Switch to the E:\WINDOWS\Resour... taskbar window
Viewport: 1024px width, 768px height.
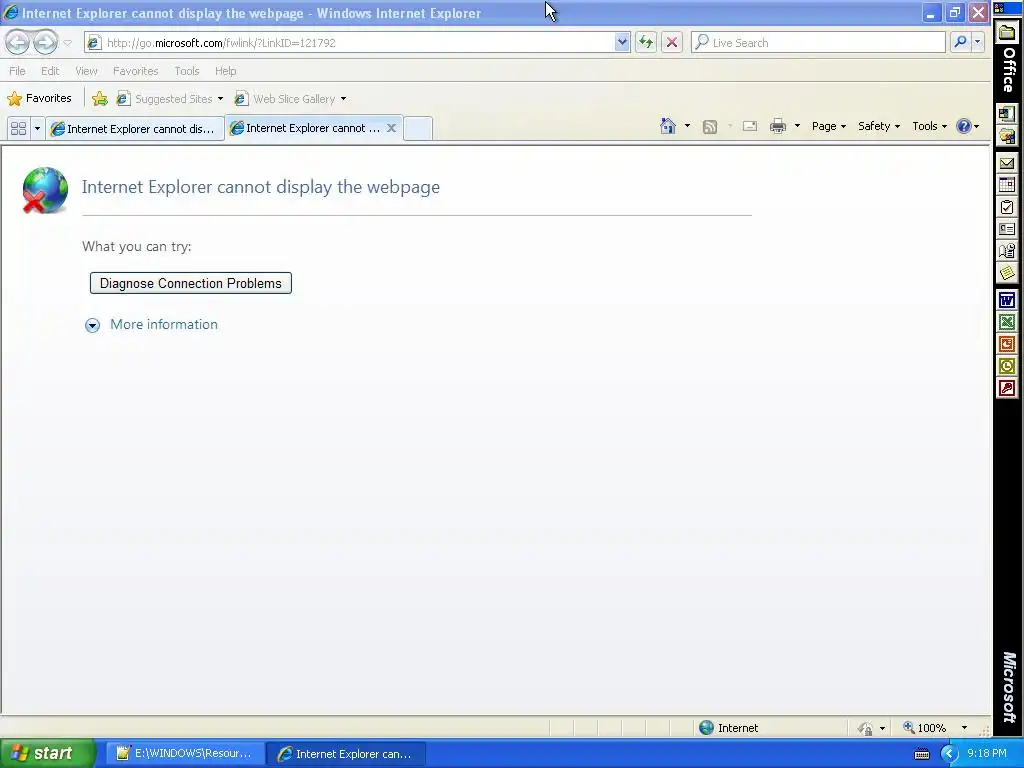coord(184,754)
